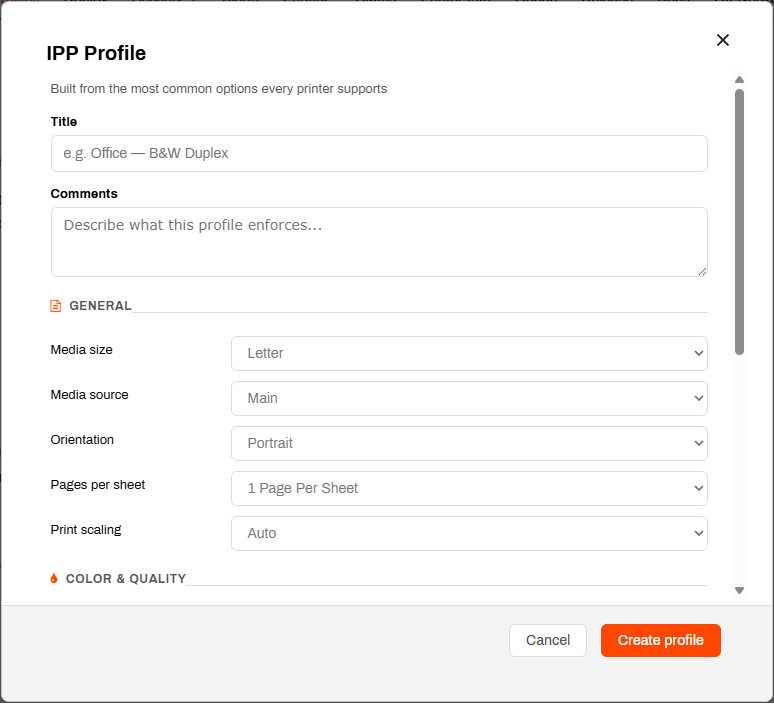Open the Pages per sheet dropdown
The width and height of the screenshot is (774, 705).
coord(469,488)
